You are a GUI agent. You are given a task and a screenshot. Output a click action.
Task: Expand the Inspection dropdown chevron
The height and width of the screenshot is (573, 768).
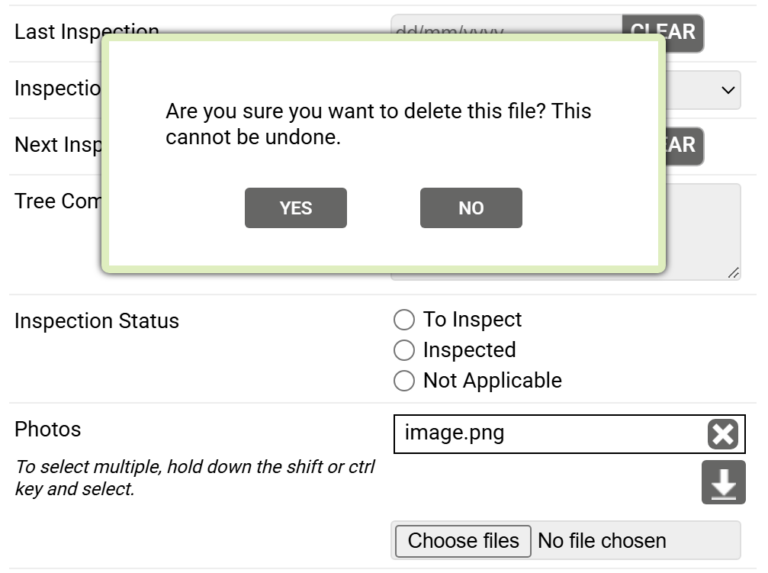point(728,90)
